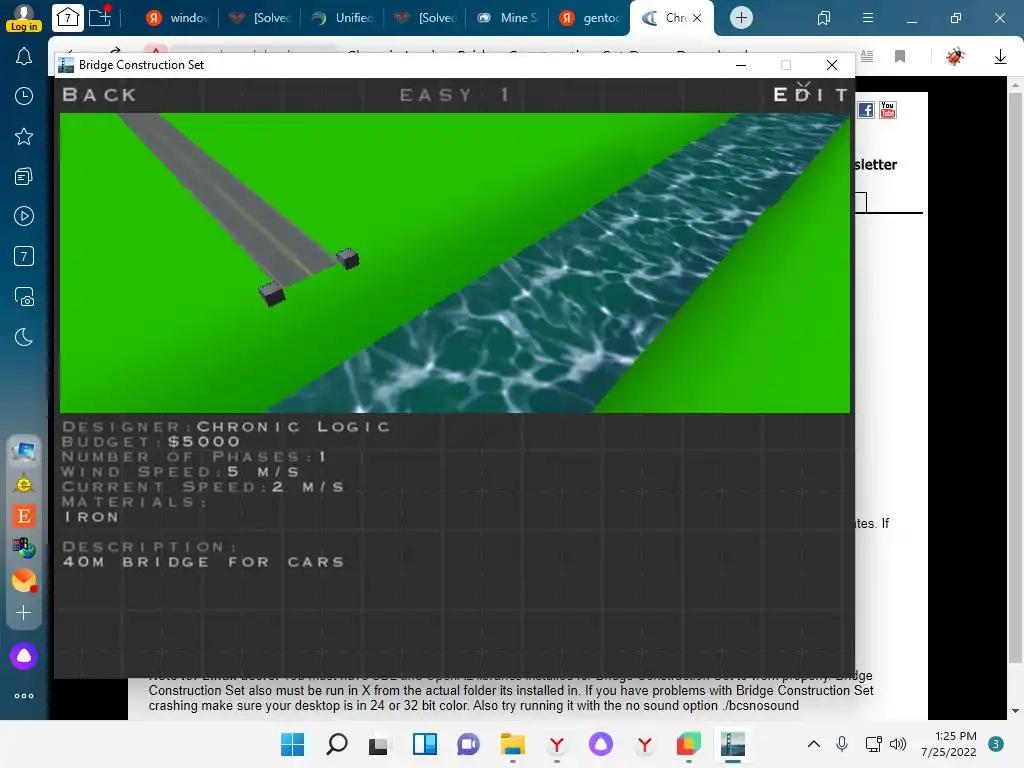Image resolution: width=1024 pixels, height=768 pixels.
Task: Open notifications bell in sidebar
Action: [24, 57]
